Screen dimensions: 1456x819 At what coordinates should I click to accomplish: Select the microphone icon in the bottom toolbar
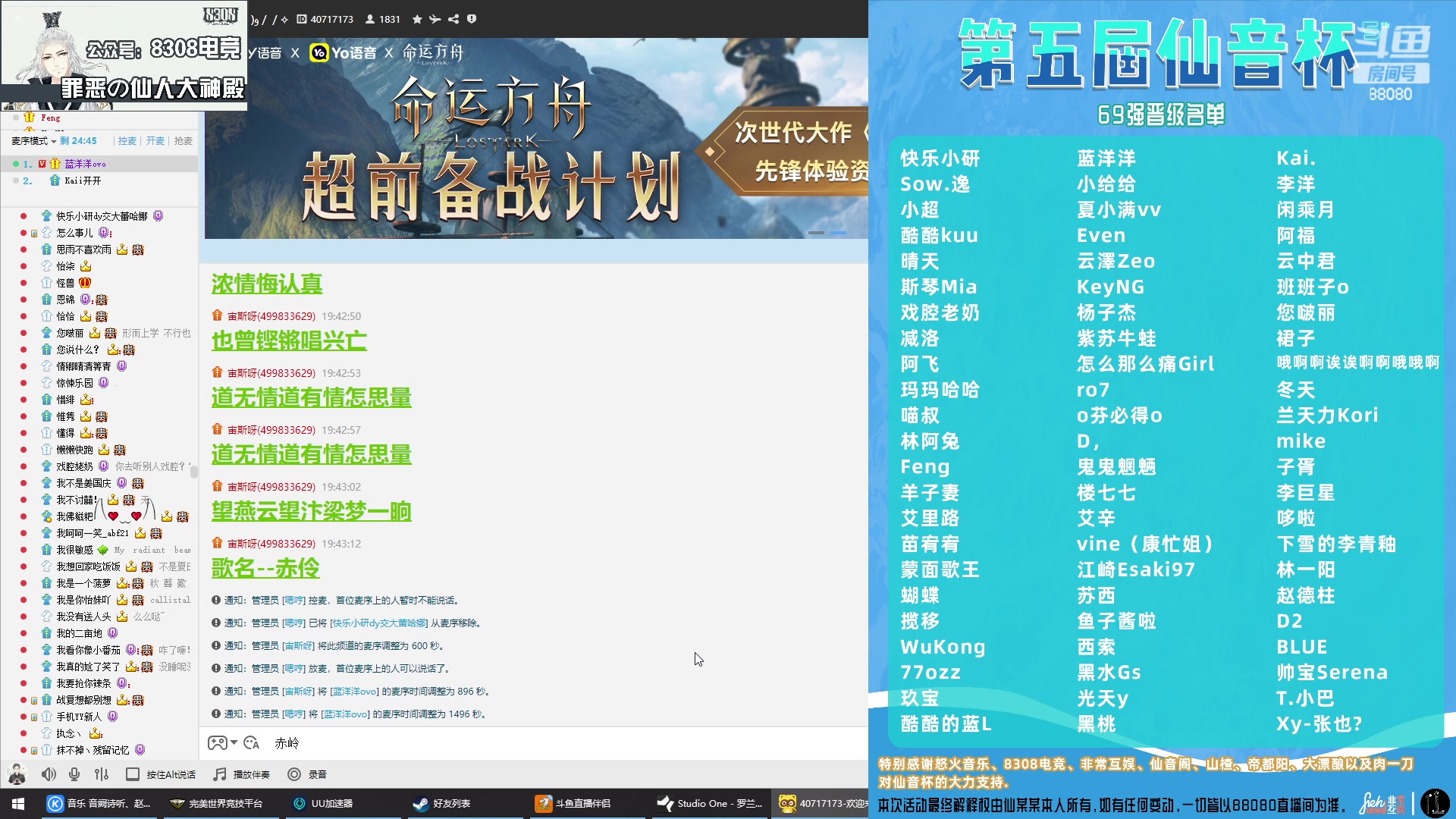74,774
